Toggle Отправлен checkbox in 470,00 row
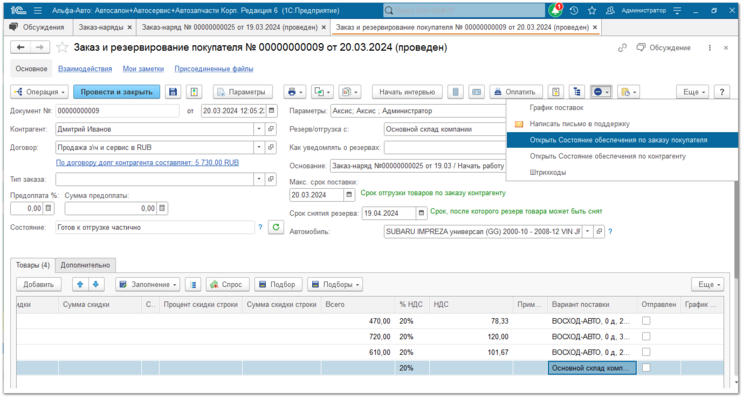This screenshot has width=743, height=398. click(646, 321)
